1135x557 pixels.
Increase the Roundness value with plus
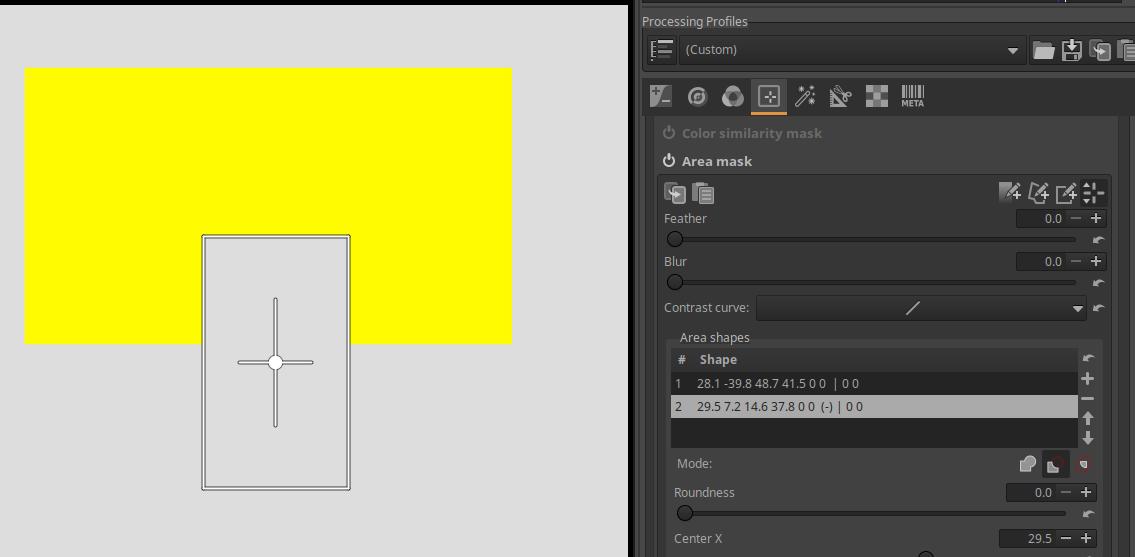tap(1086, 492)
